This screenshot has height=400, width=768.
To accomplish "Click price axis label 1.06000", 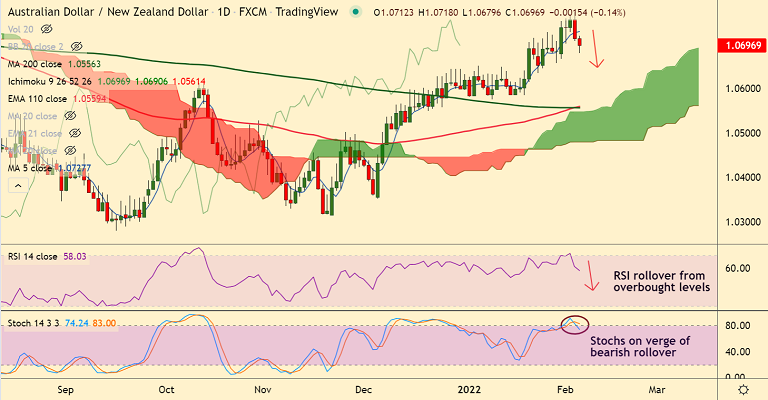I will click(743, 89).
